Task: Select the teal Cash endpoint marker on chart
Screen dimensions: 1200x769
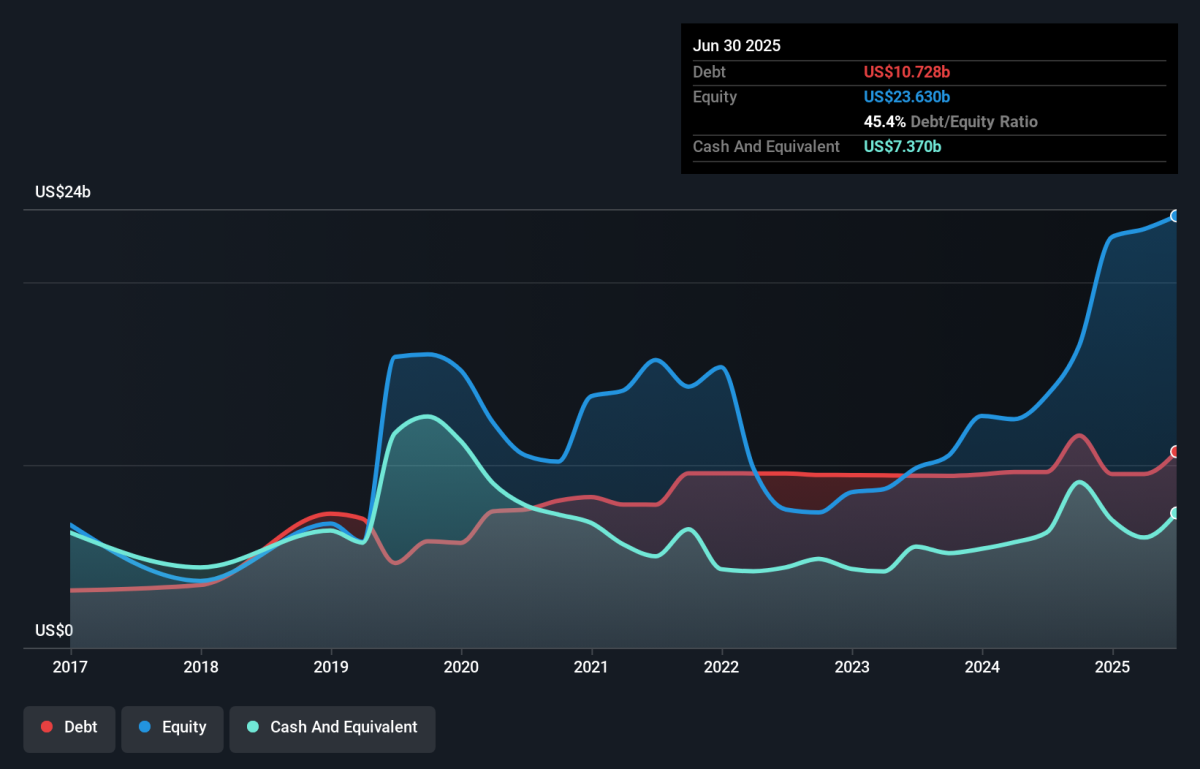Action: [1176, 513]
